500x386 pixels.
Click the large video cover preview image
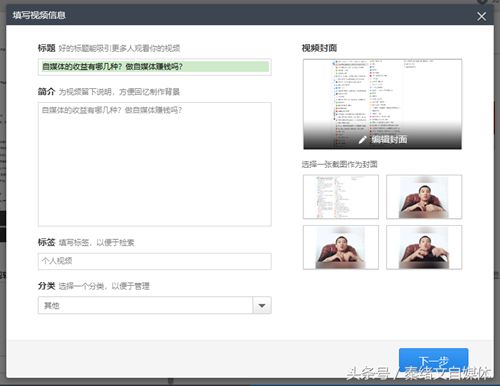(x=382, y=104)
